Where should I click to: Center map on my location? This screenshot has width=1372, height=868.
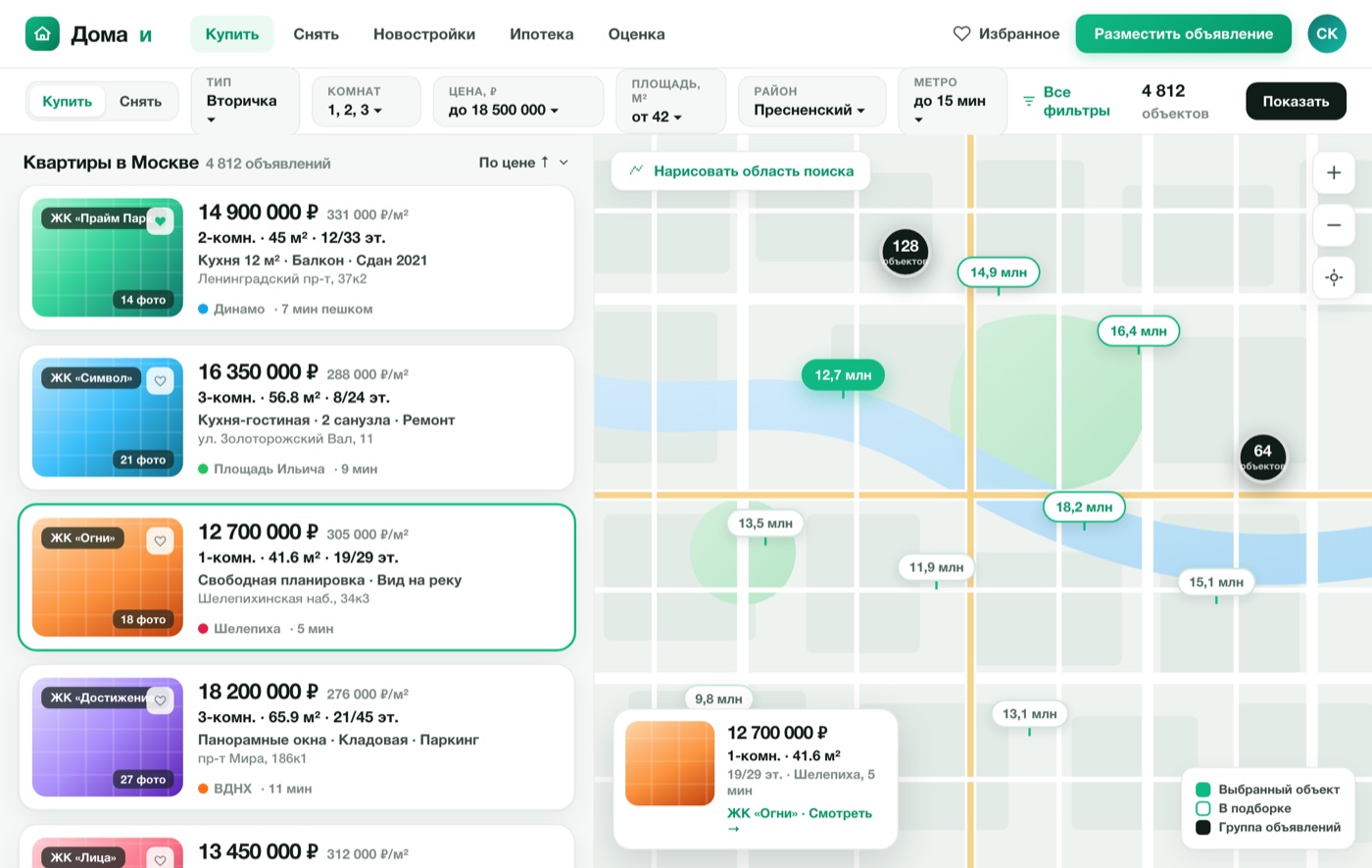pyautogui.click(x=1334, y=278)
